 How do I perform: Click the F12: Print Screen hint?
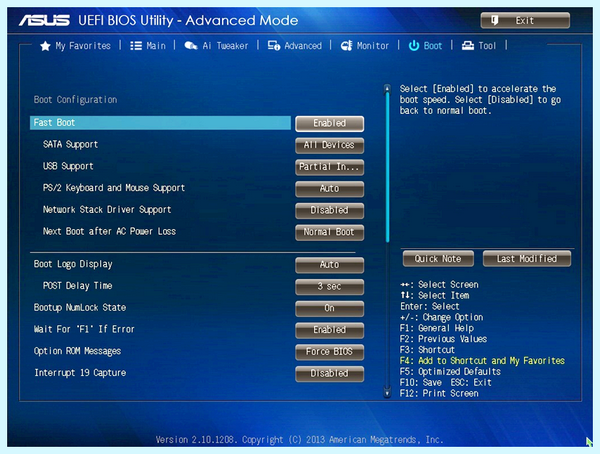[439, 394]
